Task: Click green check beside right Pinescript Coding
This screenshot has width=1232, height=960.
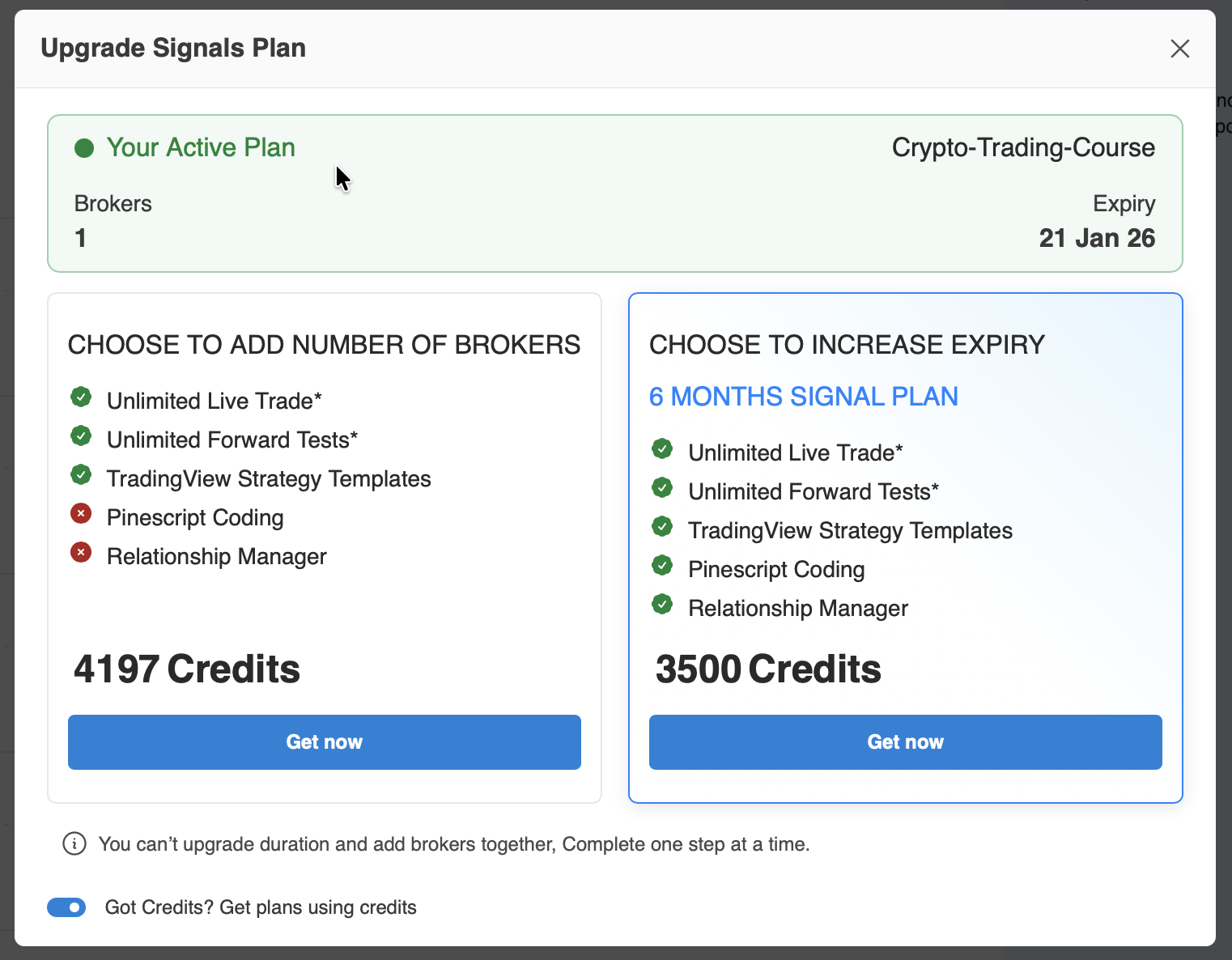Action: click(x=662, y=565)
